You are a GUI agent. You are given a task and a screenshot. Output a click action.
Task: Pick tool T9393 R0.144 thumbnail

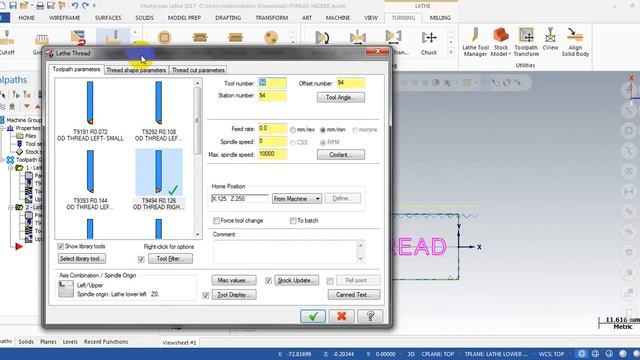[90, 171]
